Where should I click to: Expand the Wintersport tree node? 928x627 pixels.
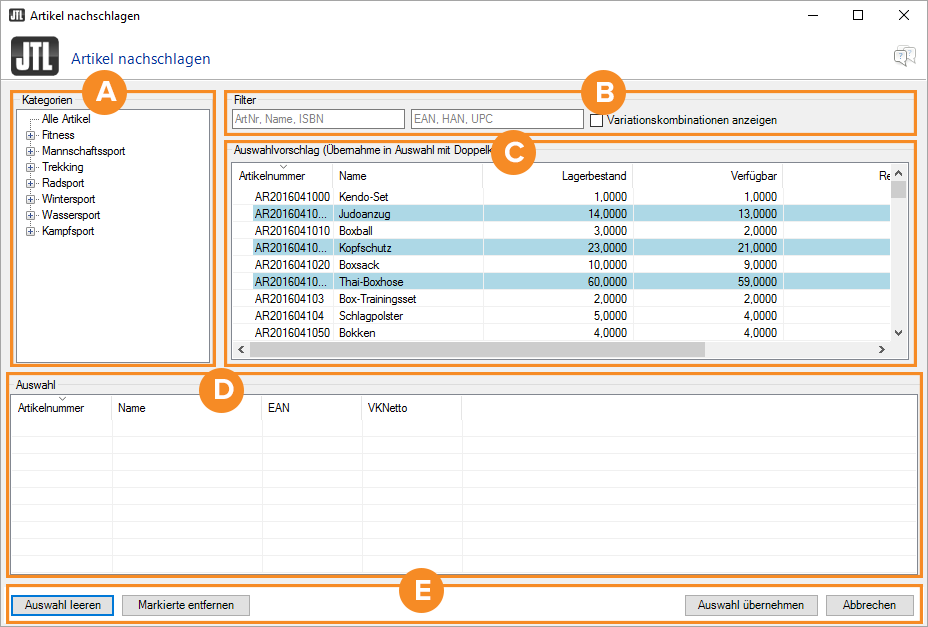pos(30,199)
